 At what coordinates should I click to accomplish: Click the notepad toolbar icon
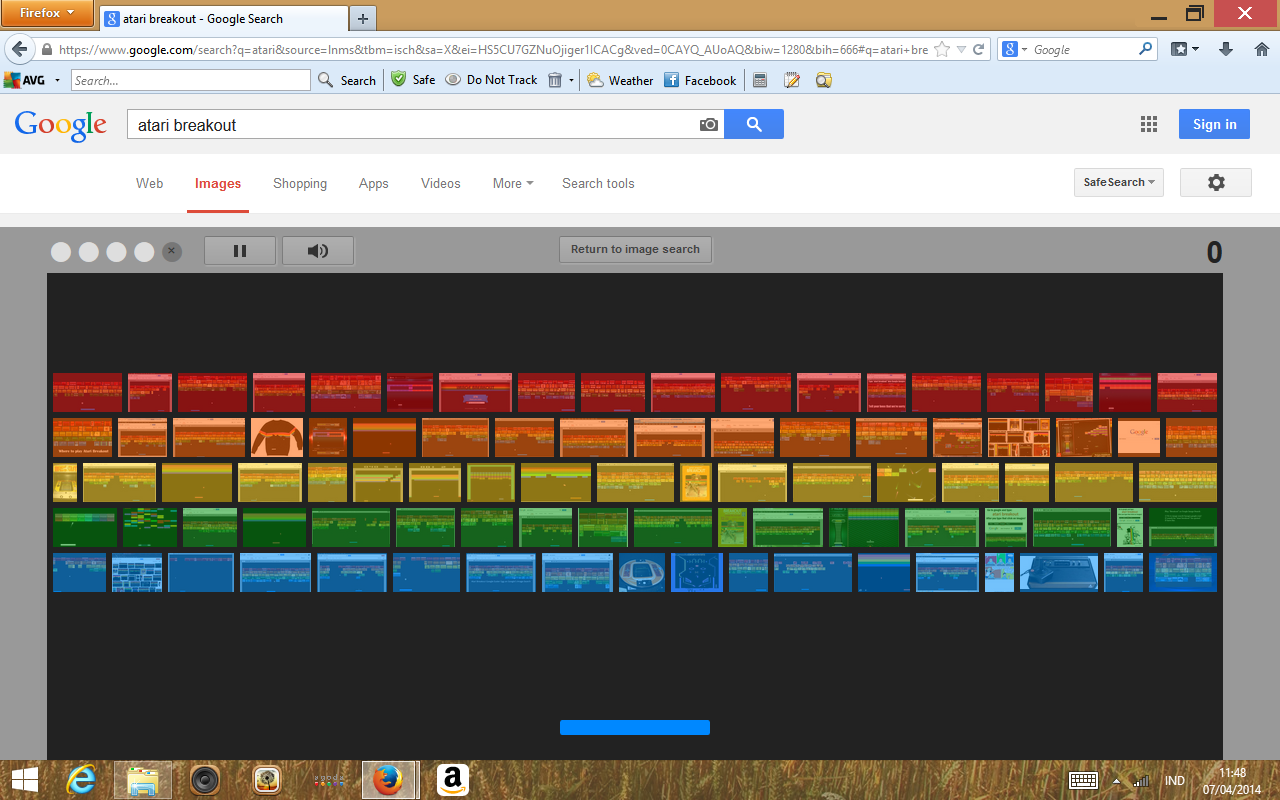pyautogui.click(x=792, y=80)
